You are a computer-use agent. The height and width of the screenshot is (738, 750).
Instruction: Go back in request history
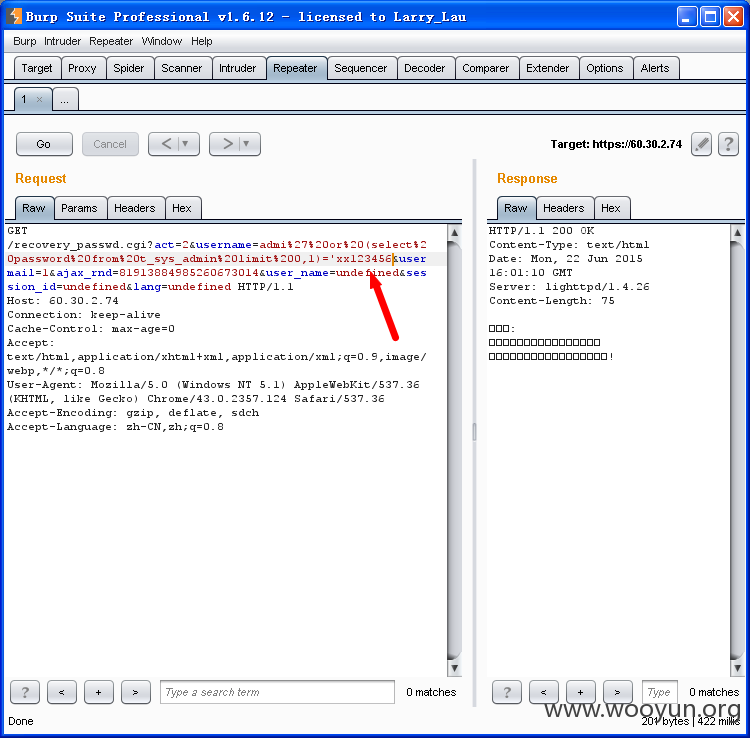[166, 144]
